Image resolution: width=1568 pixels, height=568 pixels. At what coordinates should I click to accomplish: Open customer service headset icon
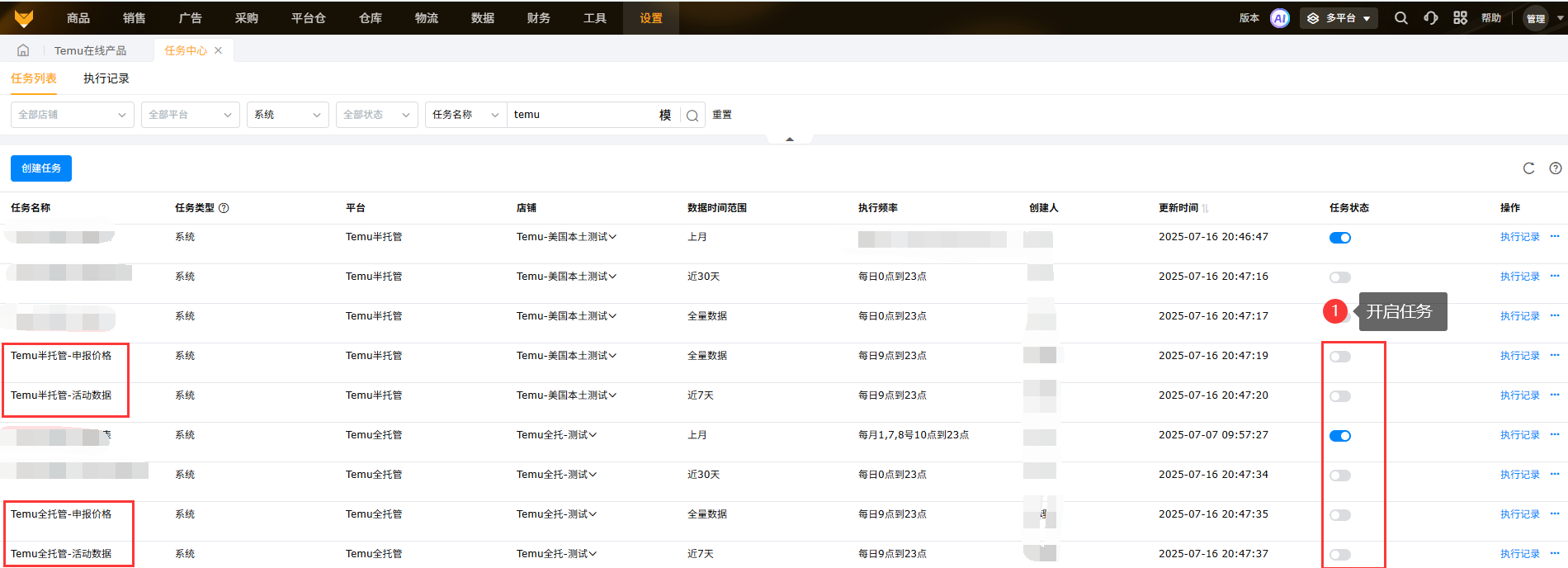pyautogui.click(x=1430, y=18)
